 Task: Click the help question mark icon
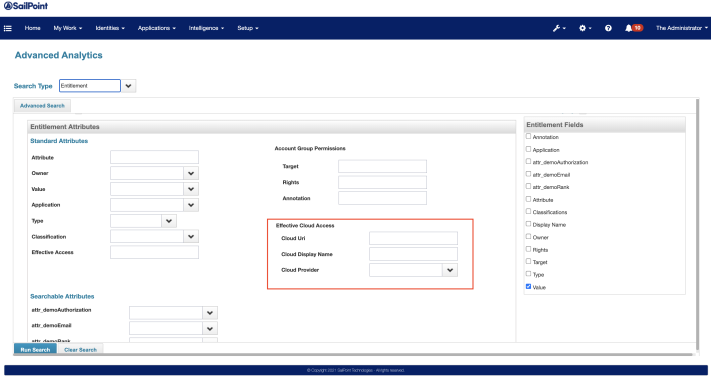point(608,28)
